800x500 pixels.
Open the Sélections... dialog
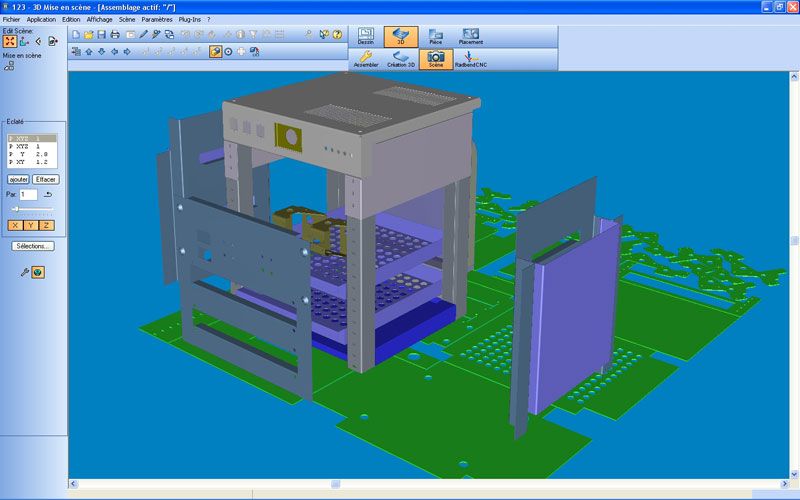pos(33,246)
